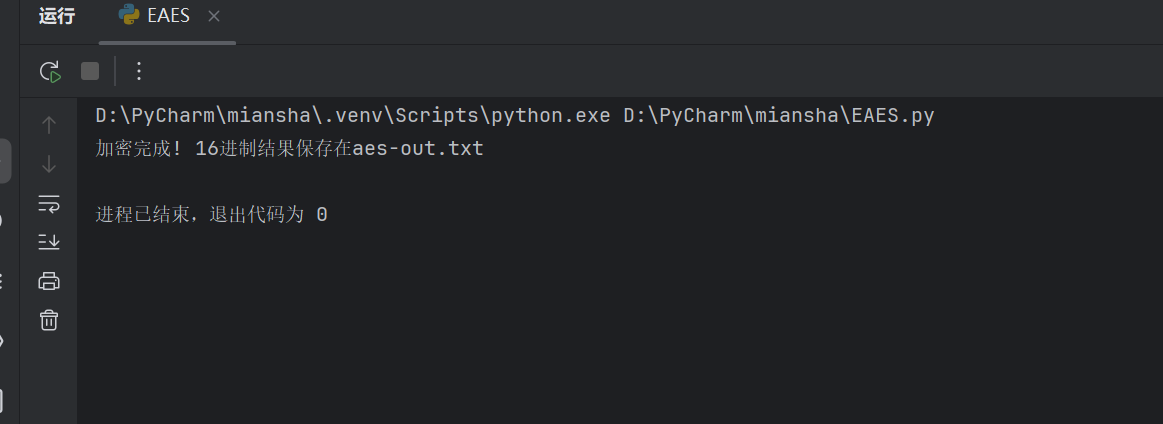Click the python.exe interpreter path
1163x424 pixels.
(x=352, y=116)
